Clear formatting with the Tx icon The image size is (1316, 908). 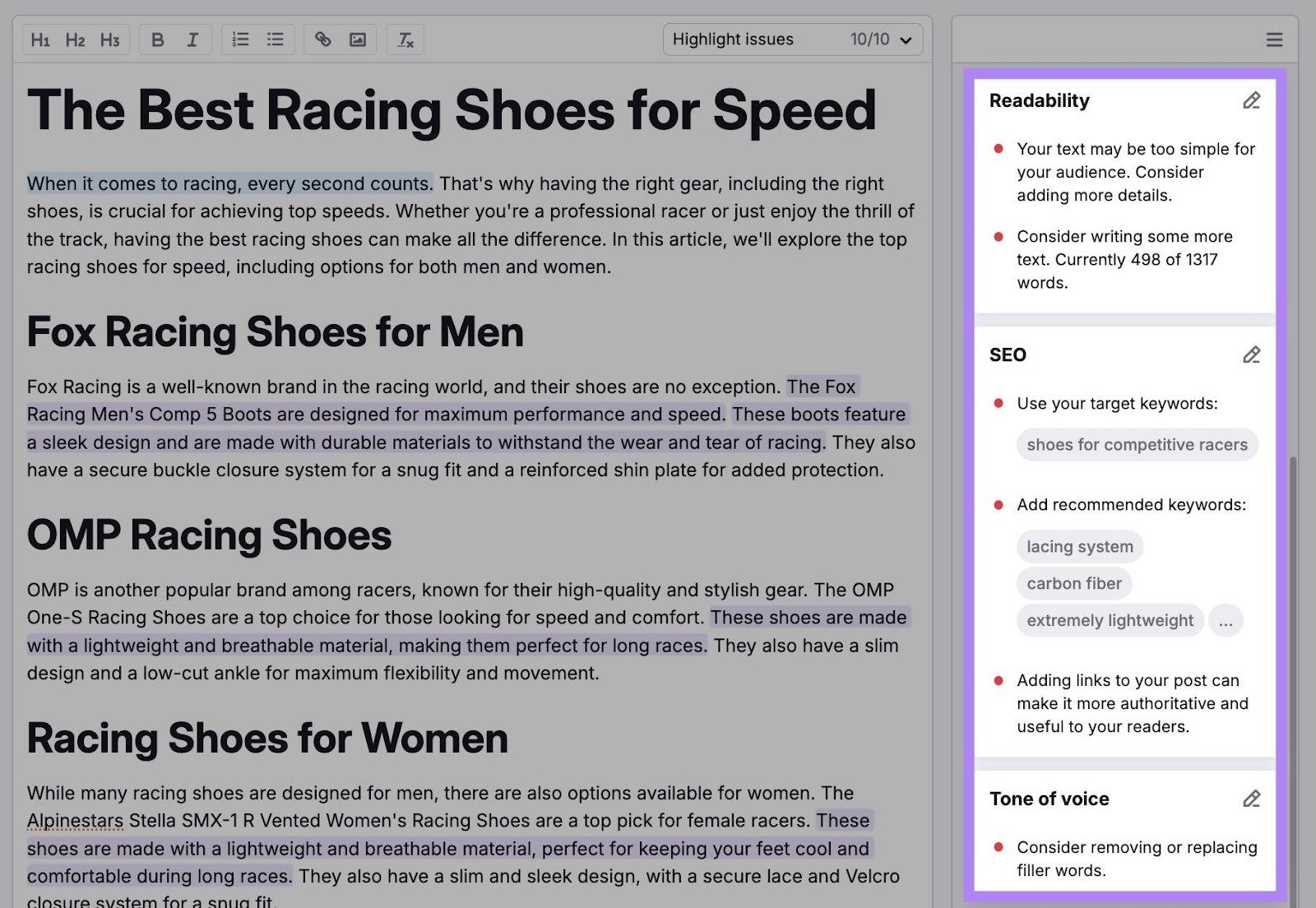405,39
